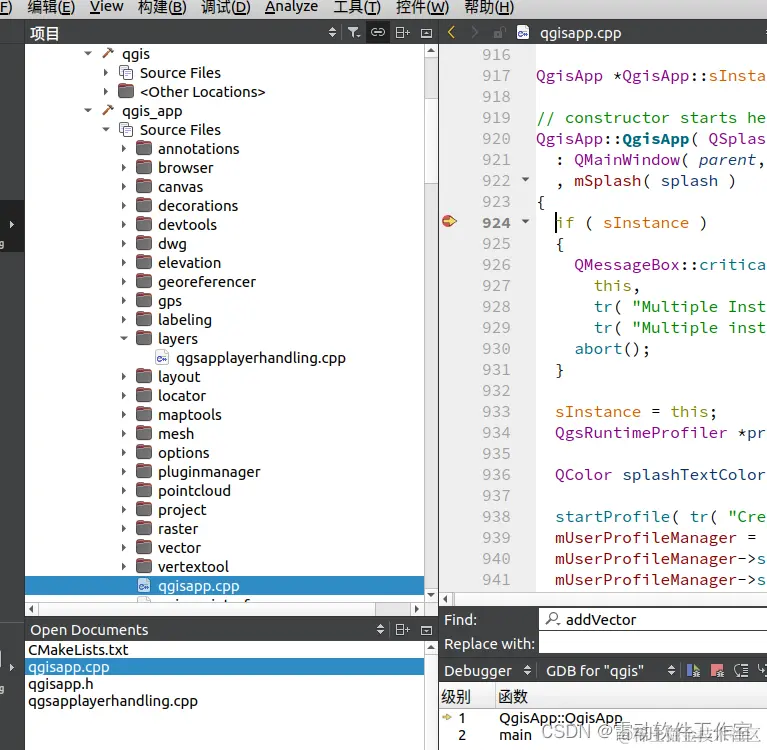The height and width of the screenshot is (750, 767).
Task: Click the hammer icon beside the qgis project
Action: 108,53
